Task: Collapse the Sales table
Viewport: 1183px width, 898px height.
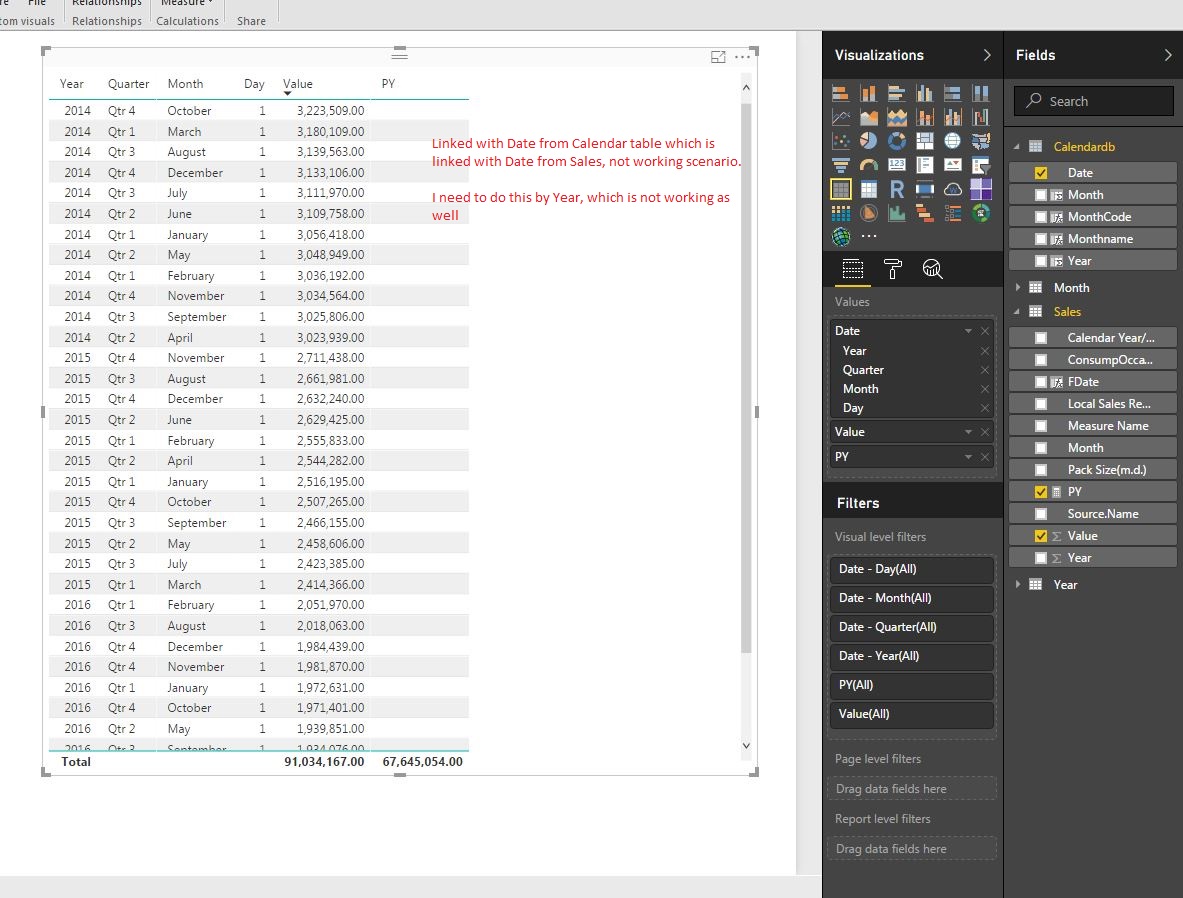Action: coord(1017,312)
